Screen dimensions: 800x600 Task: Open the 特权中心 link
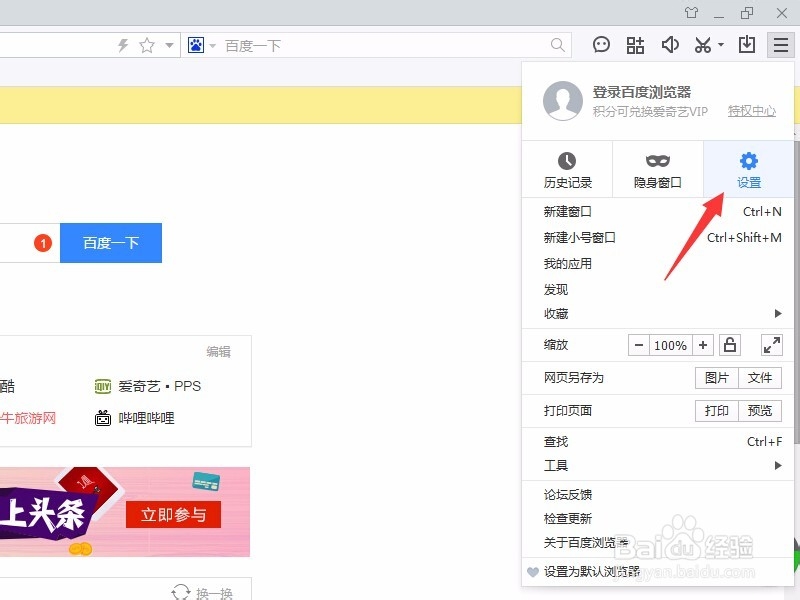(x=750, y=111)
